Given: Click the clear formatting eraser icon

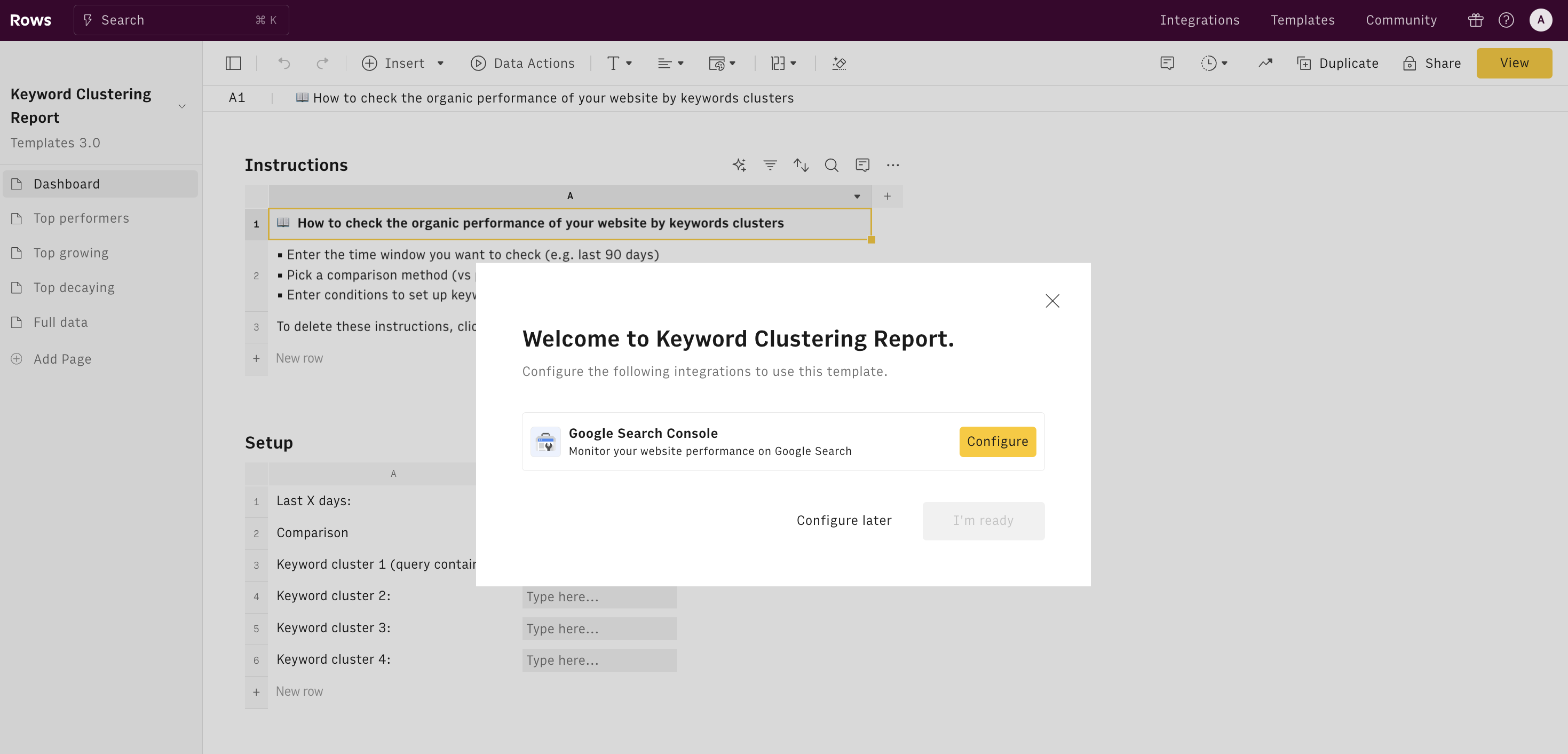Looking at the screenshot, I should [x=840, y=64].
